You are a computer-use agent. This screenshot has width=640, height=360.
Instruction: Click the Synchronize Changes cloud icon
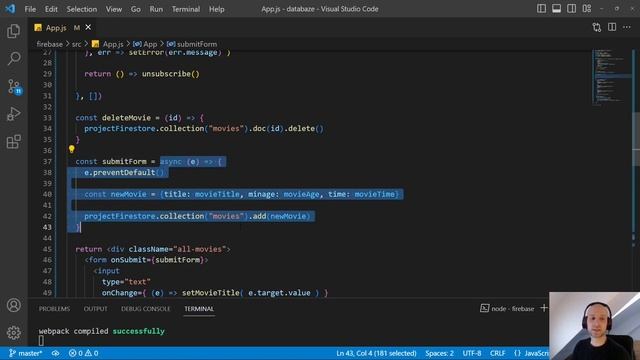point(56,353)
